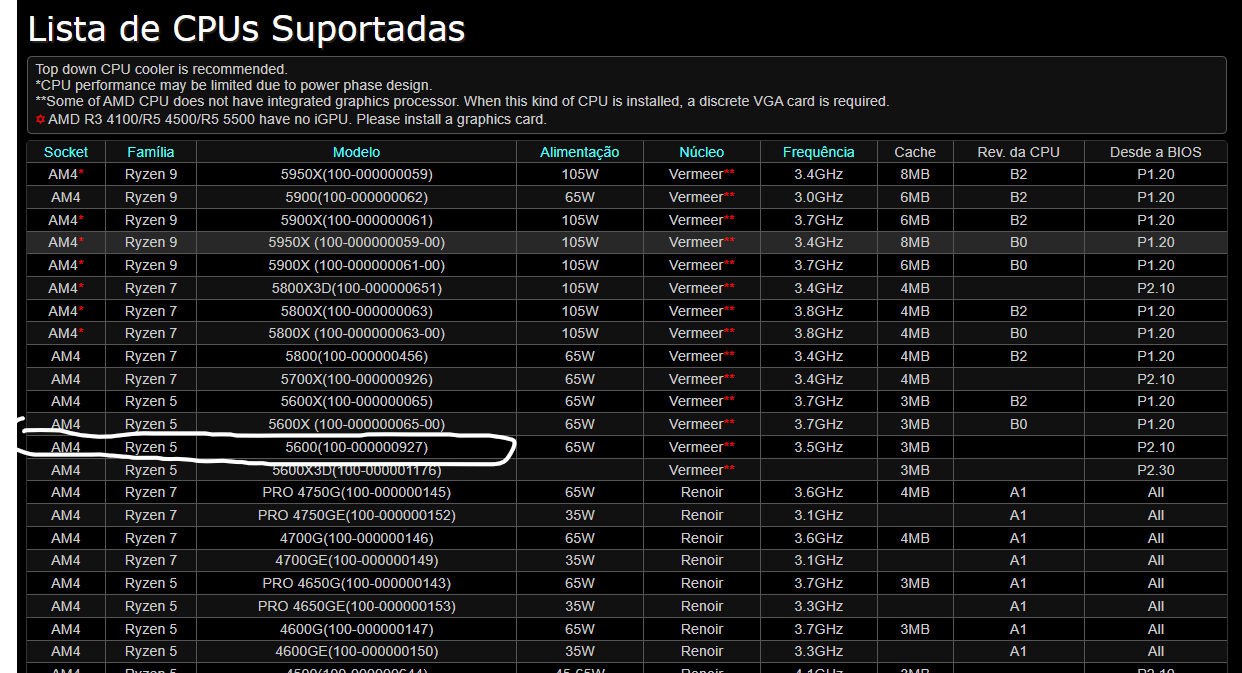Click Renoir core in PRO 4750G row

pyautogui.click(x=702, y=492)
